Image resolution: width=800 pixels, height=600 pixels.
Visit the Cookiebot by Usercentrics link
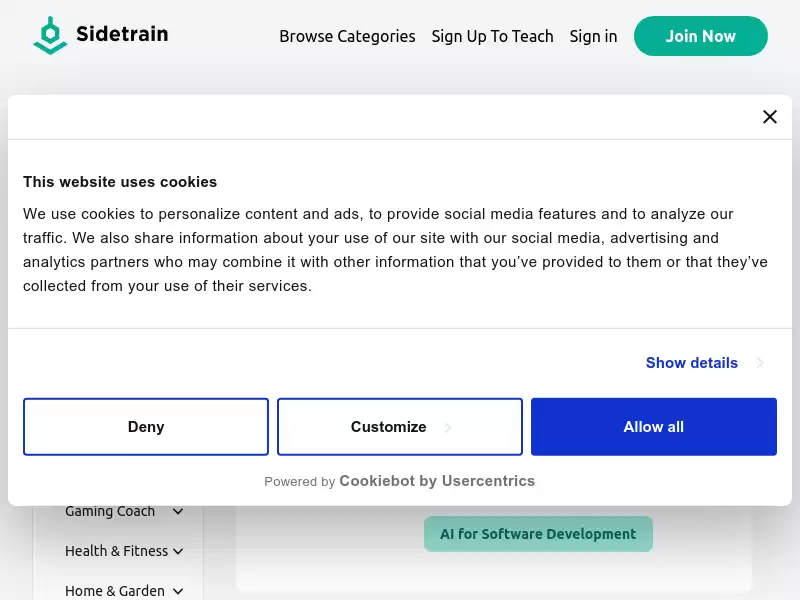point(437,481)
